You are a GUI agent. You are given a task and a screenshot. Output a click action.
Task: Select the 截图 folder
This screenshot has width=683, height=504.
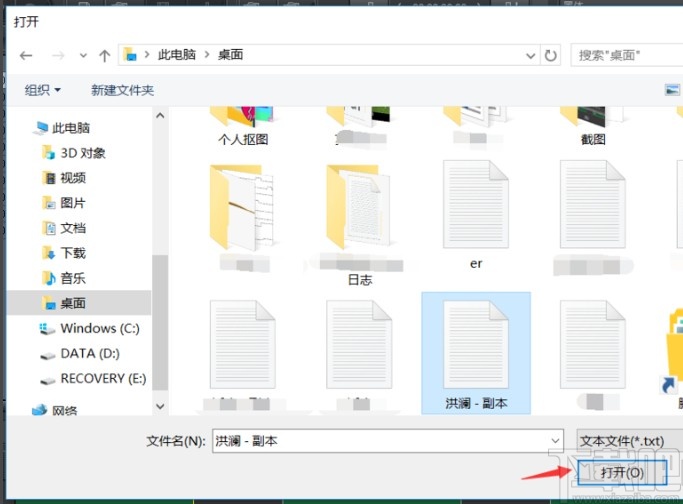point(593,126)
